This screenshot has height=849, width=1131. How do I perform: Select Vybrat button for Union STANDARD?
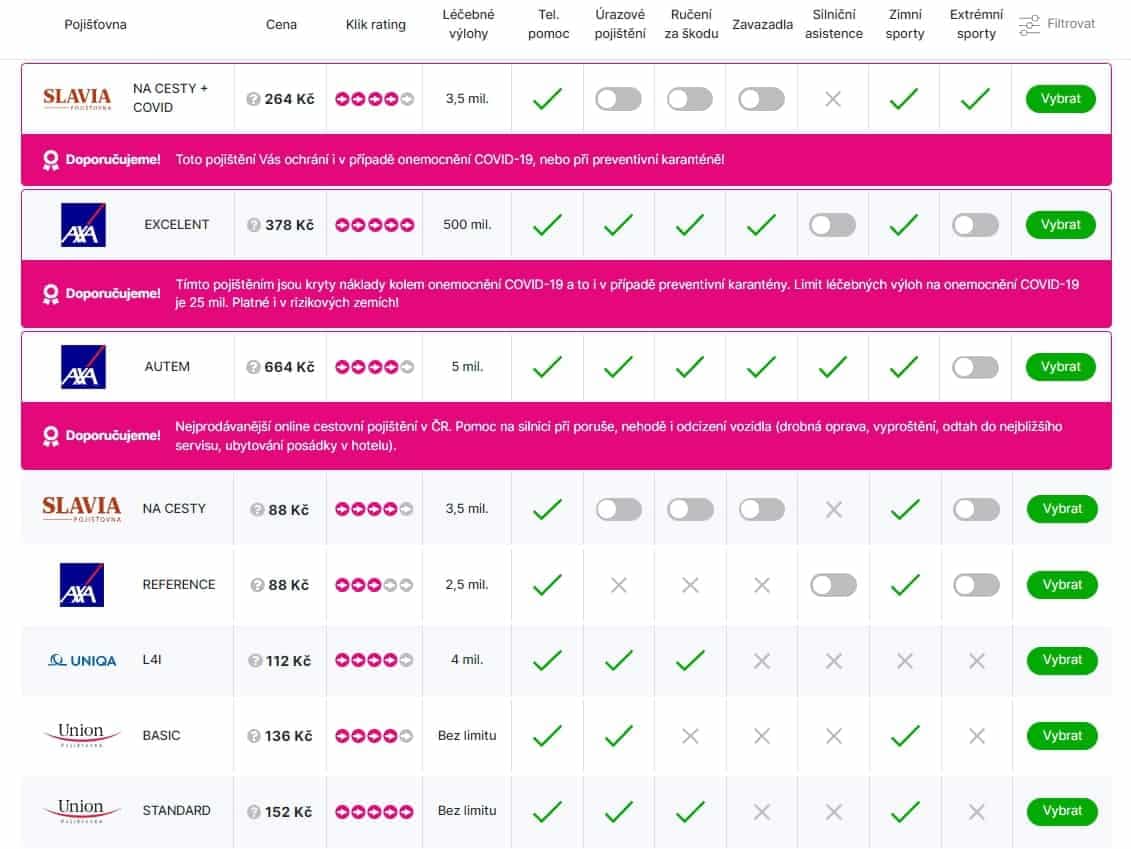[x=1062, y=811]
